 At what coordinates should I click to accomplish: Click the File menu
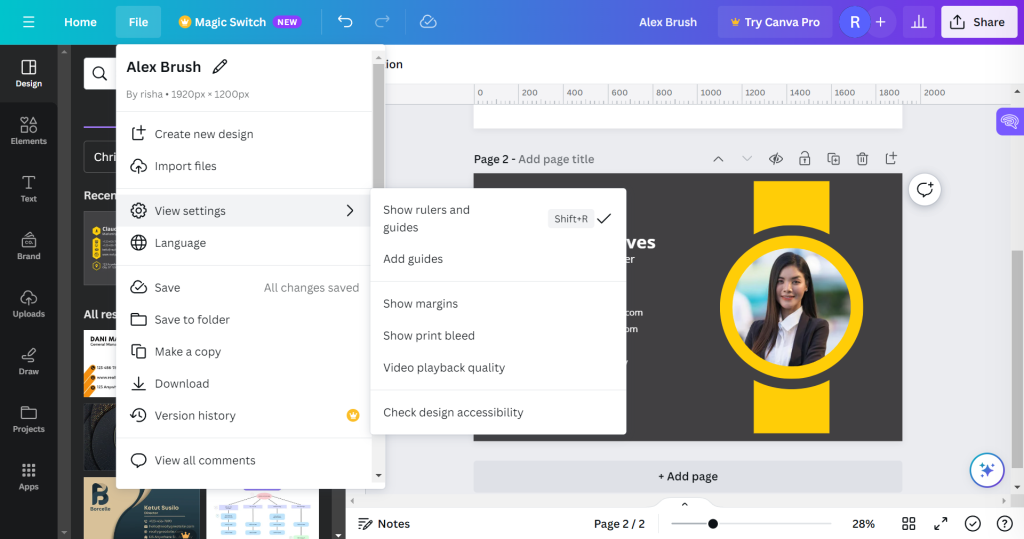[138, 22]
